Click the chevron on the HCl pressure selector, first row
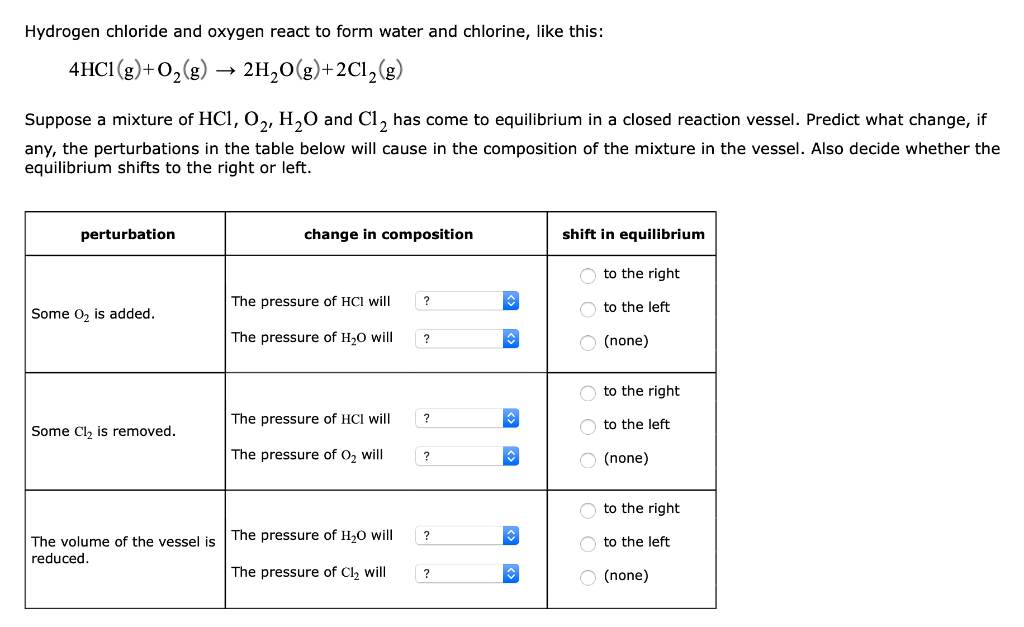Screen dimensions: 1024x627 click(510, 300)
